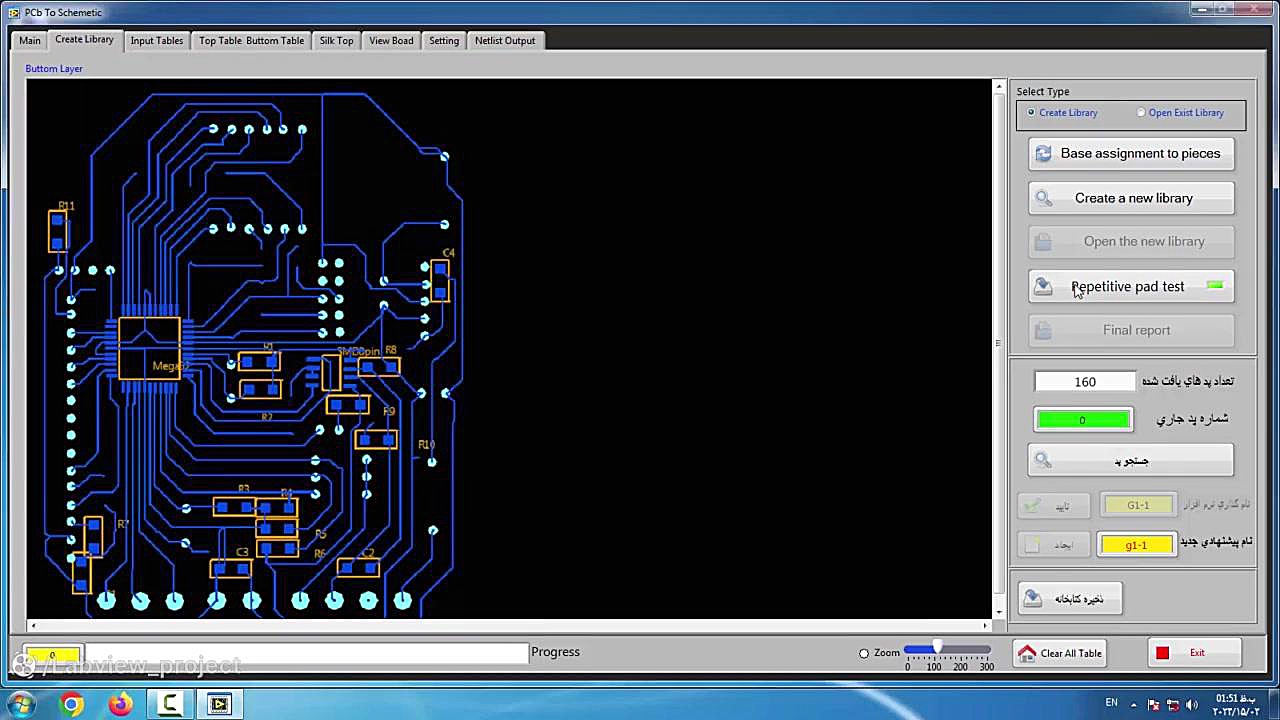This screenshot has height=720, width=1280.
Task: Click the Open the new library button
Action: [1131, 242]
